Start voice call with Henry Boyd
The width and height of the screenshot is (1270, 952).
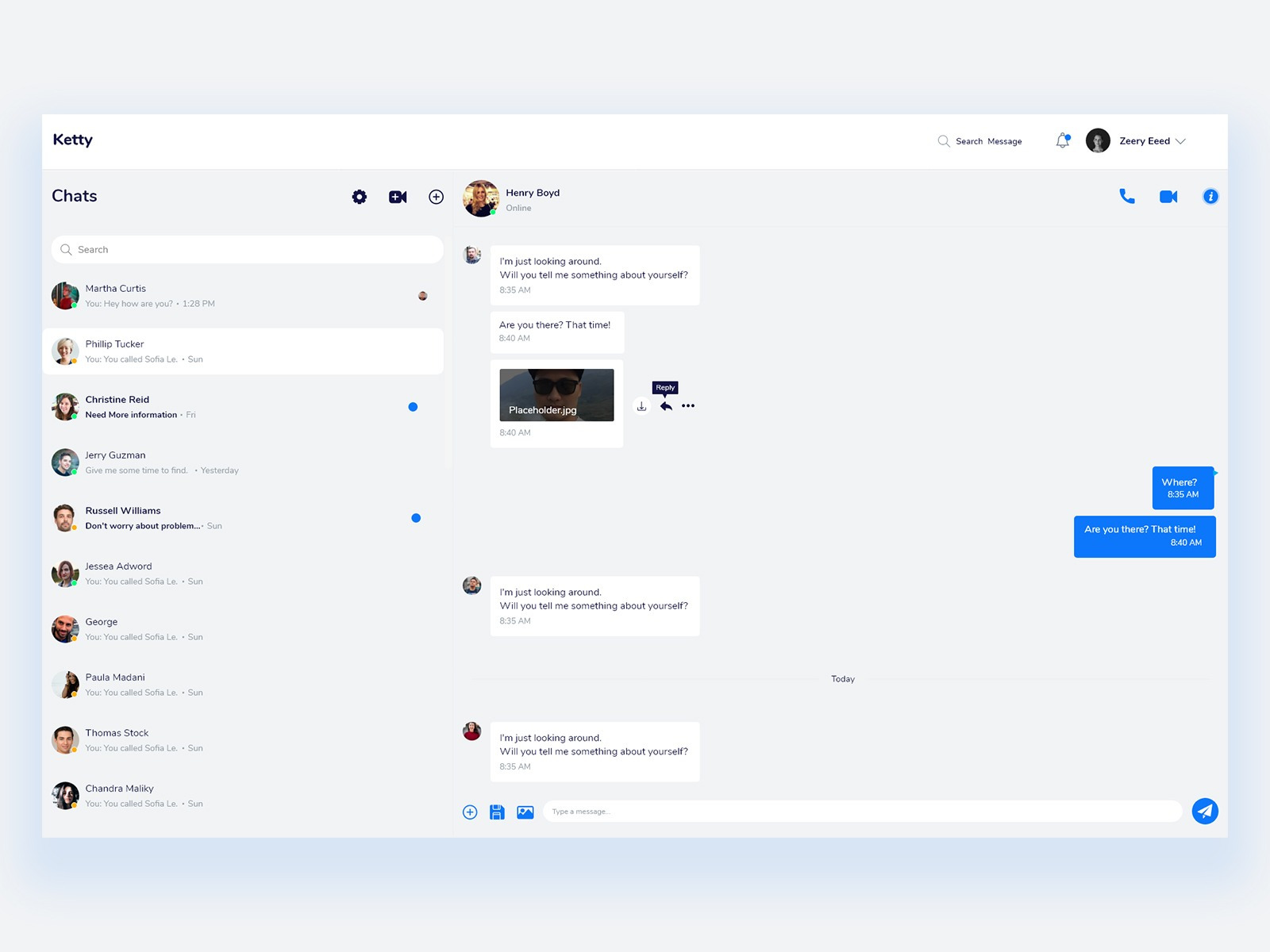click(1126, 196)
